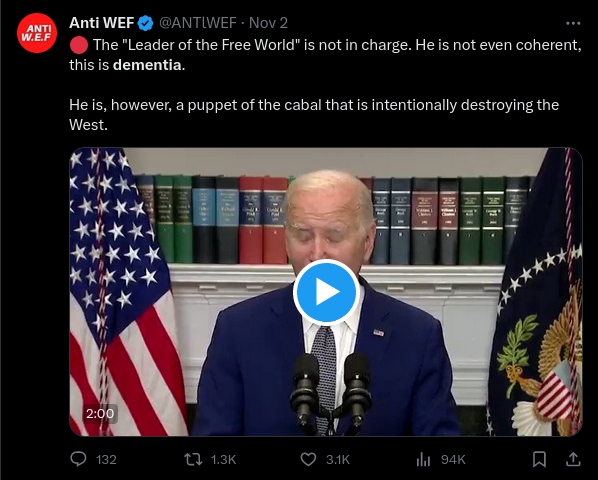Like the post with heart icon
This screenshot has height=480, width=598.
pyautogui.click(x=308, y=459)
